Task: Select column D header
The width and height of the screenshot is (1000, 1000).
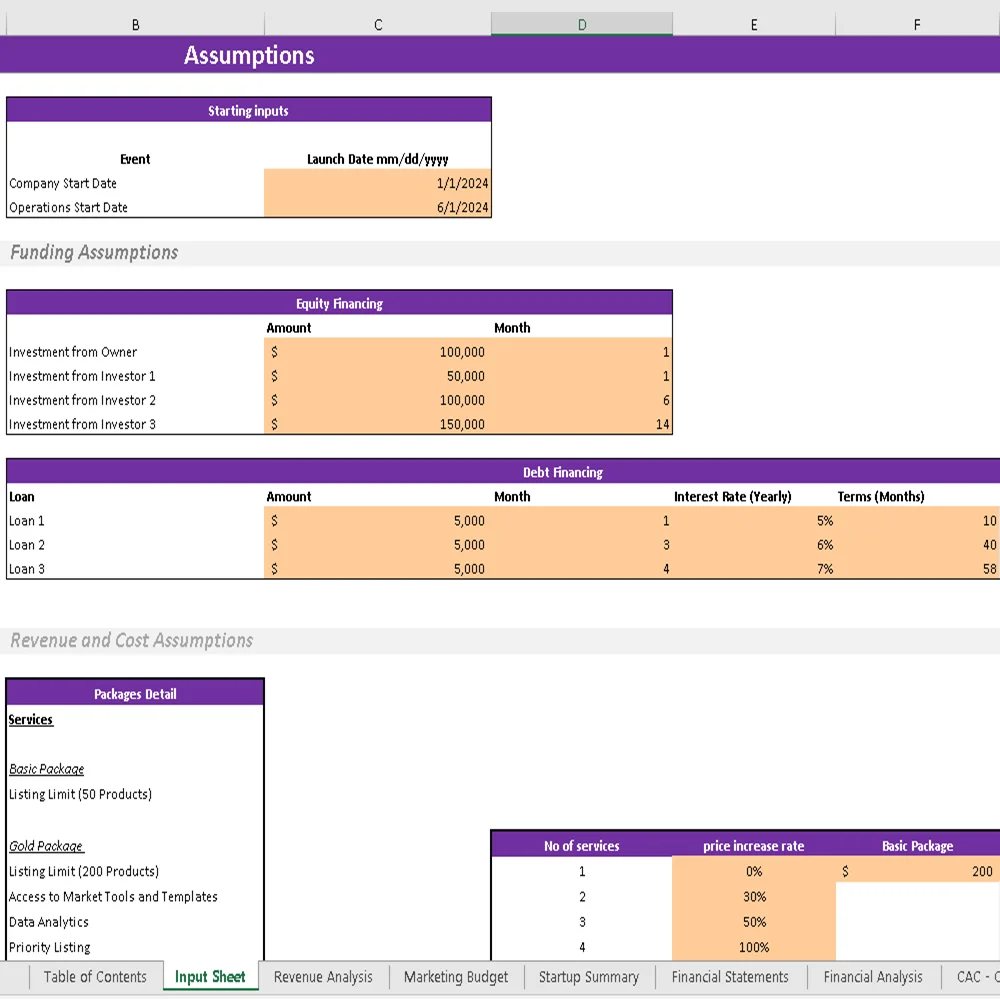Action: [x=581, y=24]
